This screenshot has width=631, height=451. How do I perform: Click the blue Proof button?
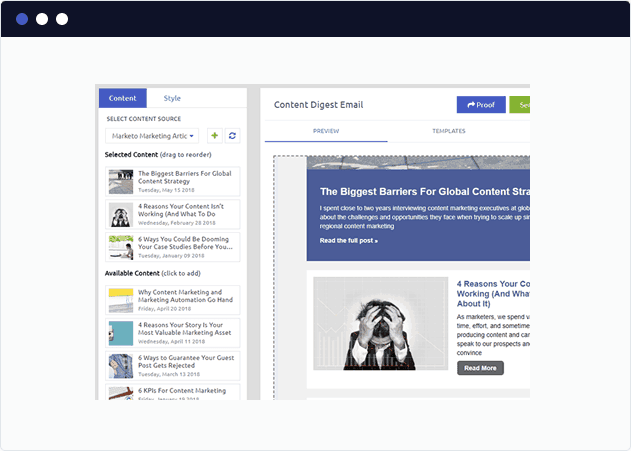pyautogui.click(x=481, y=105)
